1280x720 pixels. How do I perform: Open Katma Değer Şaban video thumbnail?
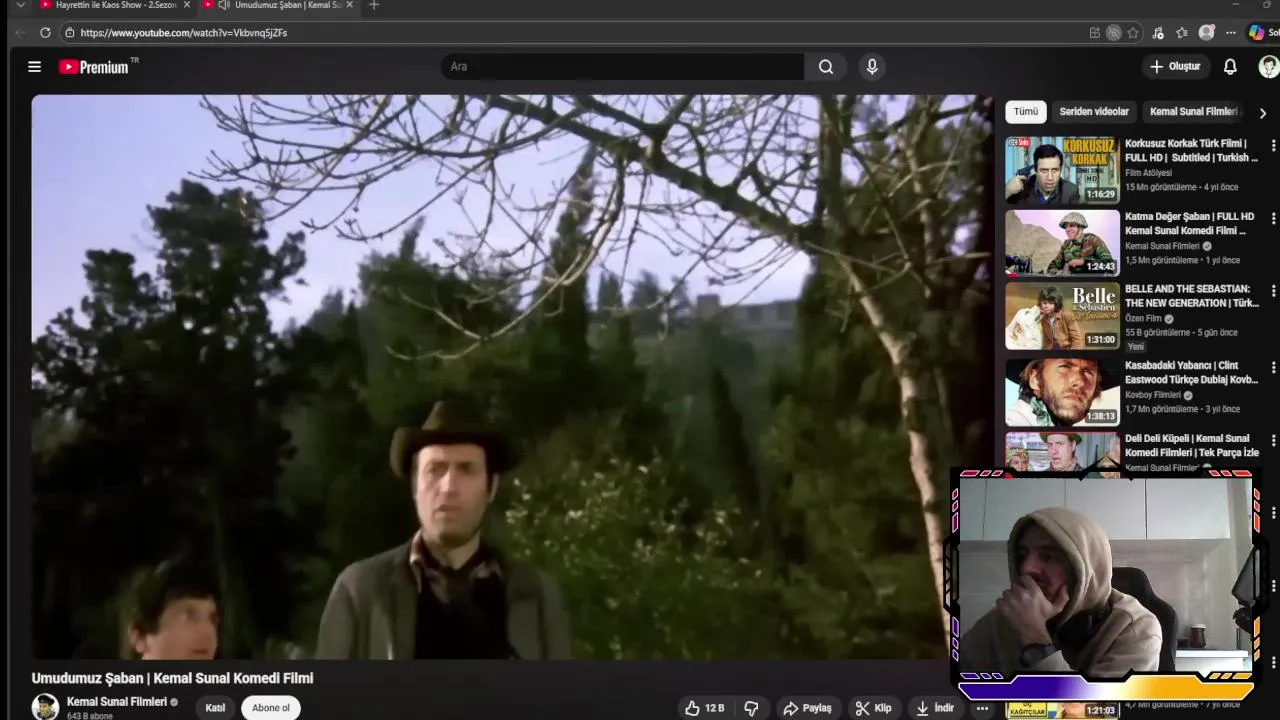click(1062, 243)
